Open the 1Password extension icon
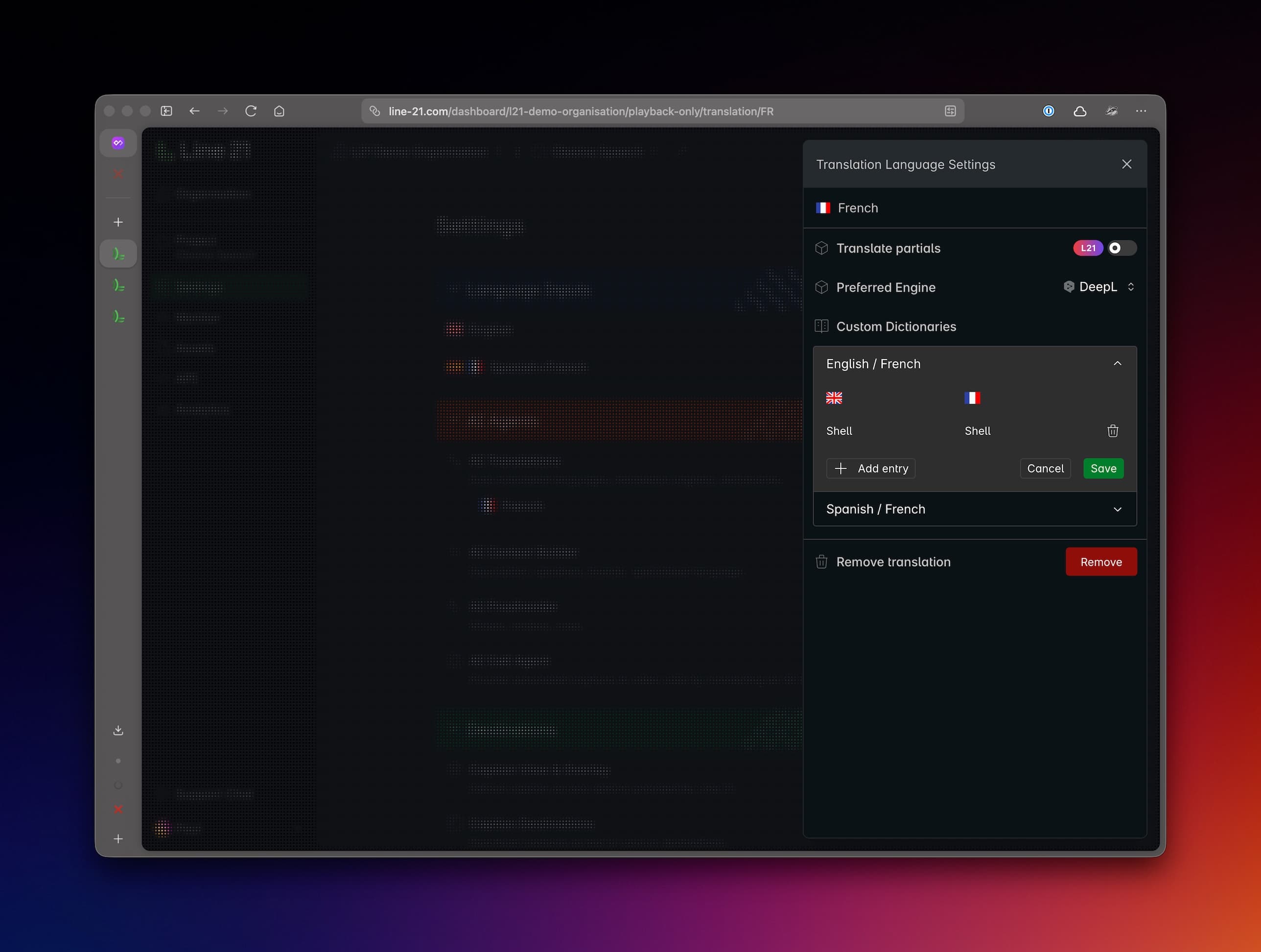Viewport: 1261px width, 952px height. (x=1049, y=111)
